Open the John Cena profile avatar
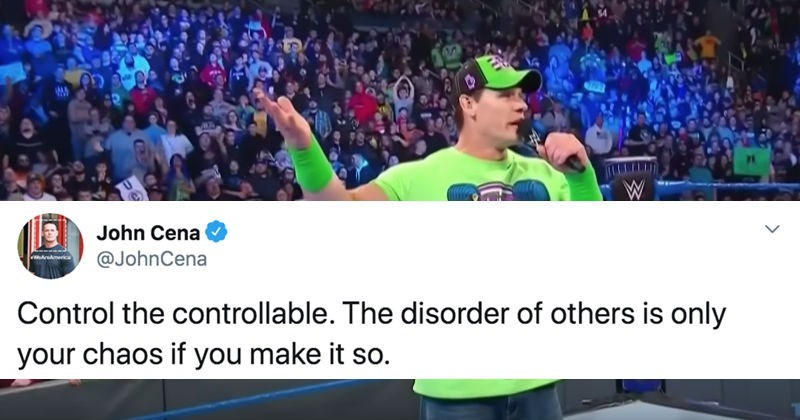Viewport: 800px width, 420px height. [x=50, y=246]
